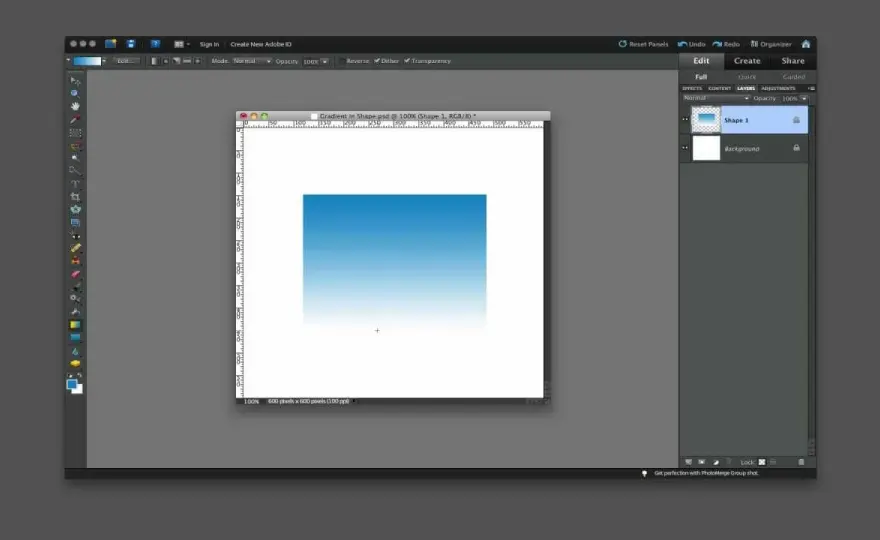This screenshot has height=540, width=880.
Task: Switch to Quick edit mode
Action: 747,77
